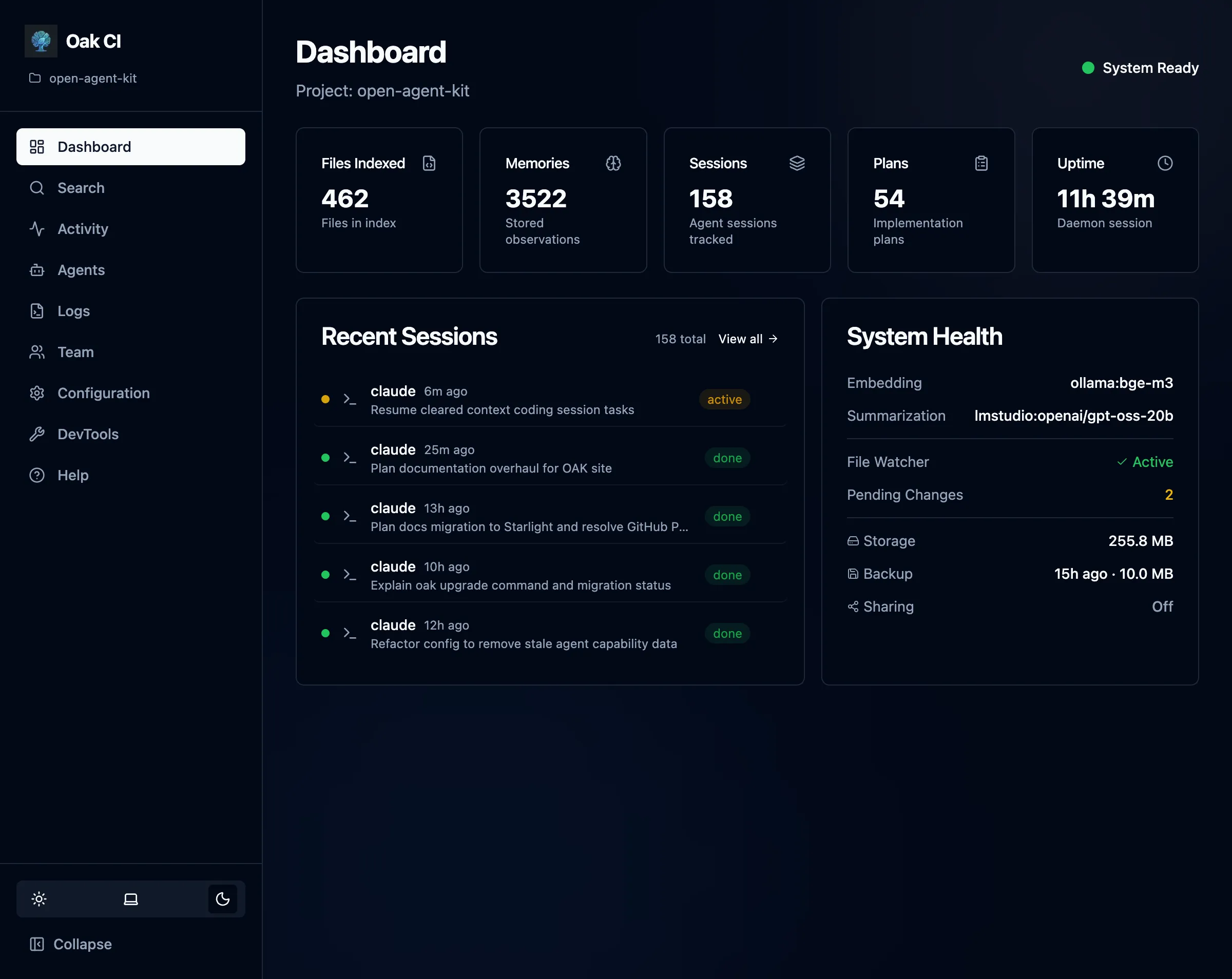Select system theme using laptop icon

[130, 898]
